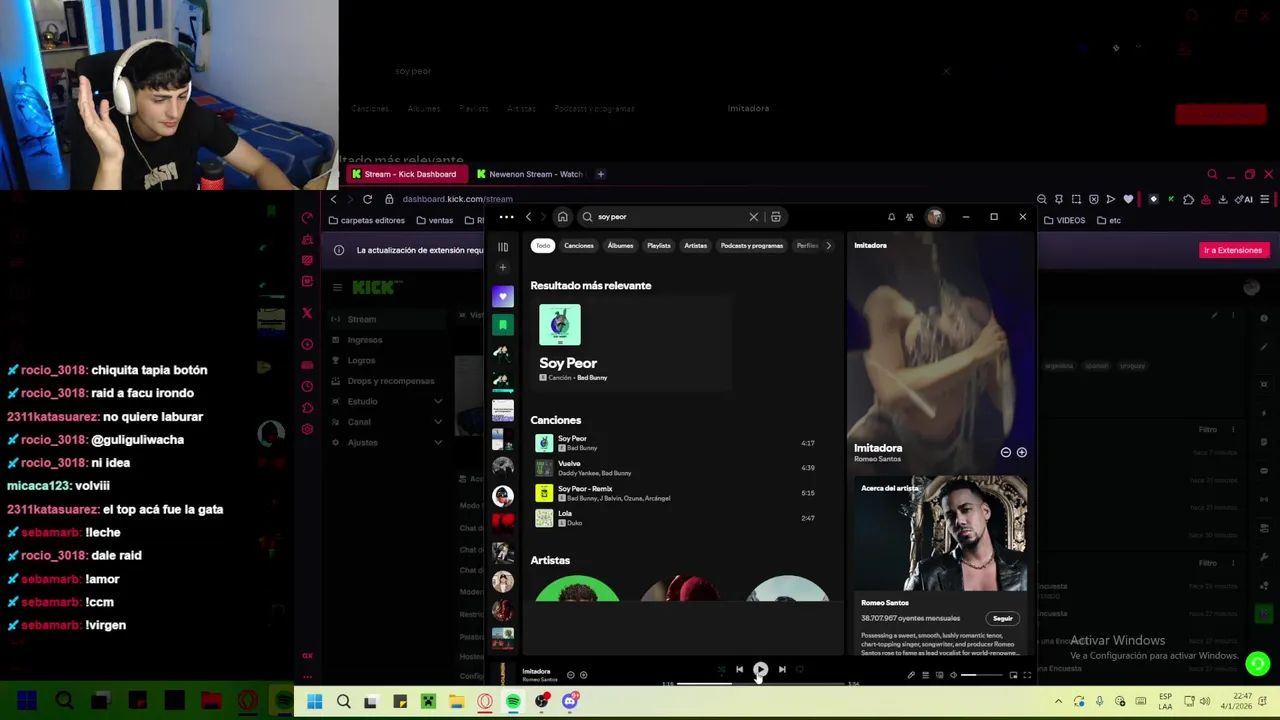Skip to next track
The height and width of the screenshot is (720, 1280).
782,670
